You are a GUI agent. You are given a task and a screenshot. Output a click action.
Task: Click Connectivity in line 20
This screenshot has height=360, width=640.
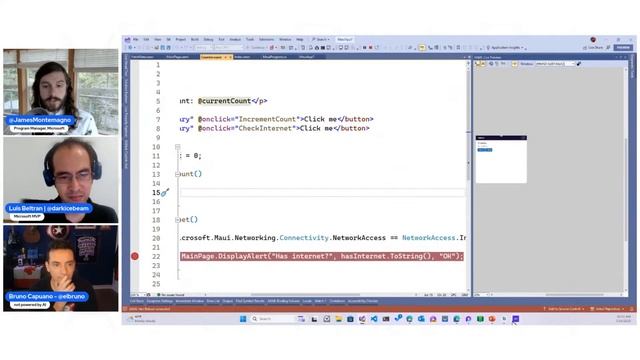[304, 238]
